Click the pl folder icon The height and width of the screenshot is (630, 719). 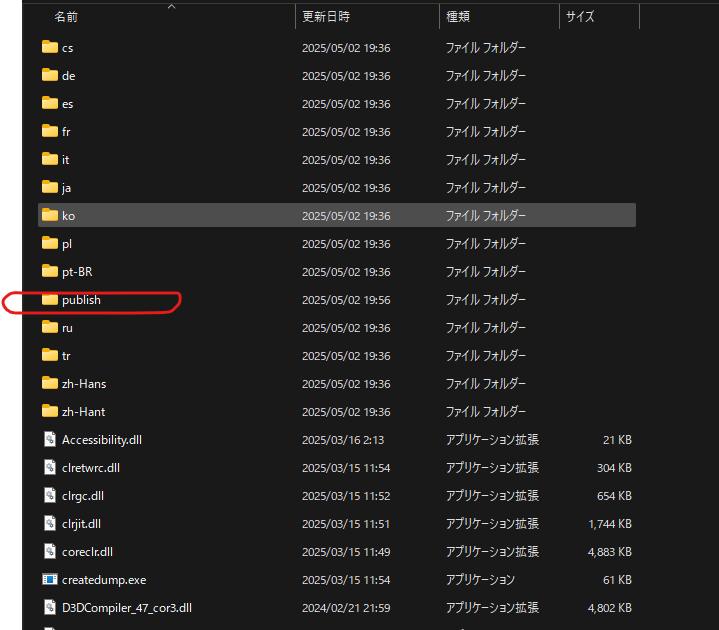tap(50, 243)
